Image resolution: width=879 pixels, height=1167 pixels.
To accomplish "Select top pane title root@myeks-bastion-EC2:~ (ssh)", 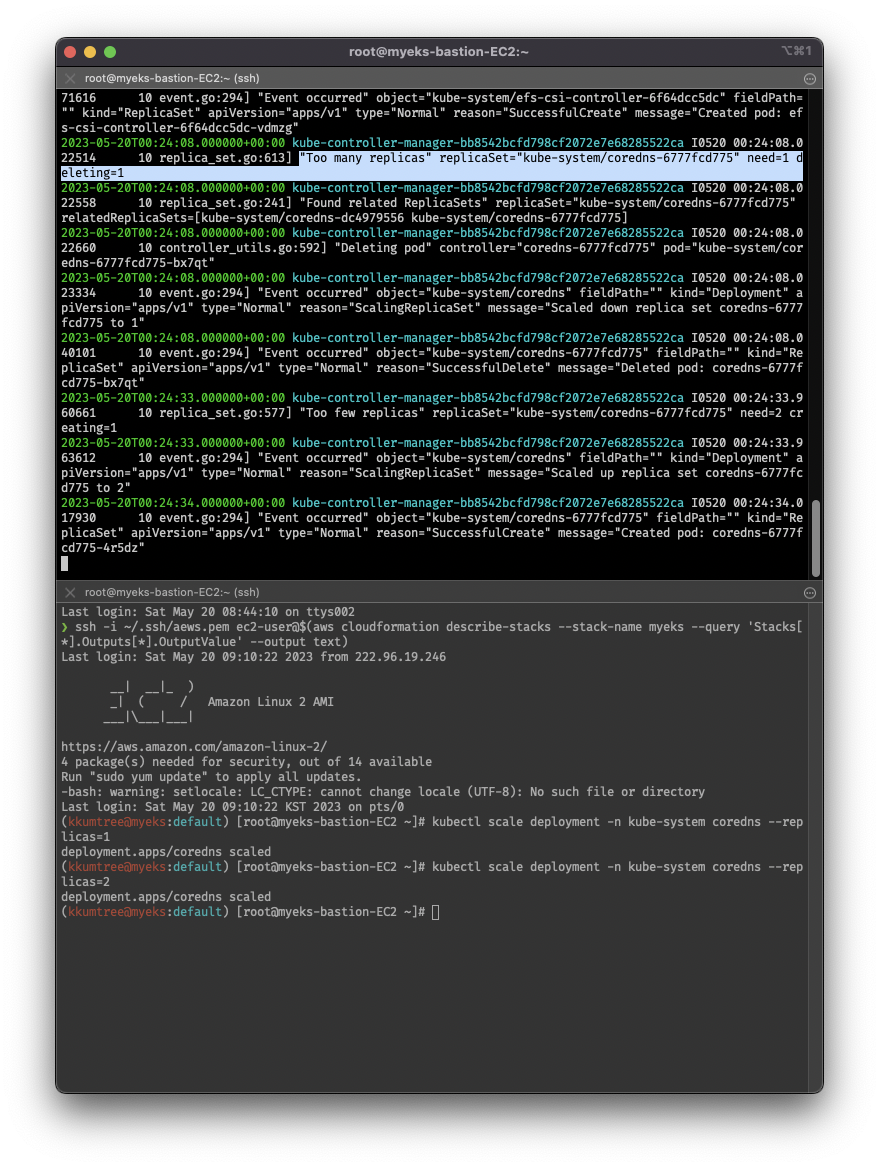I will pos(172,78).
